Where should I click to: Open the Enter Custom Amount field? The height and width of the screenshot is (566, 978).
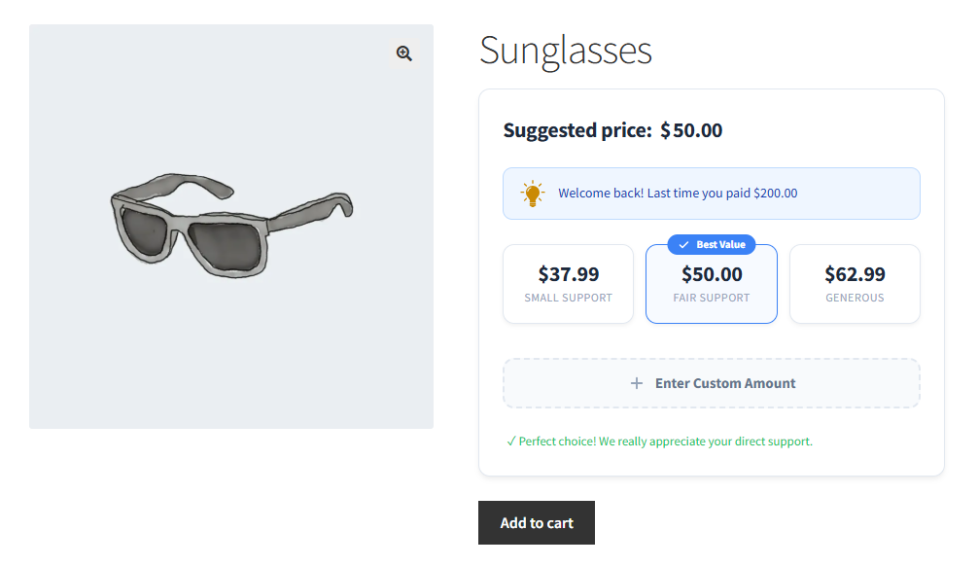pos(711,383)
